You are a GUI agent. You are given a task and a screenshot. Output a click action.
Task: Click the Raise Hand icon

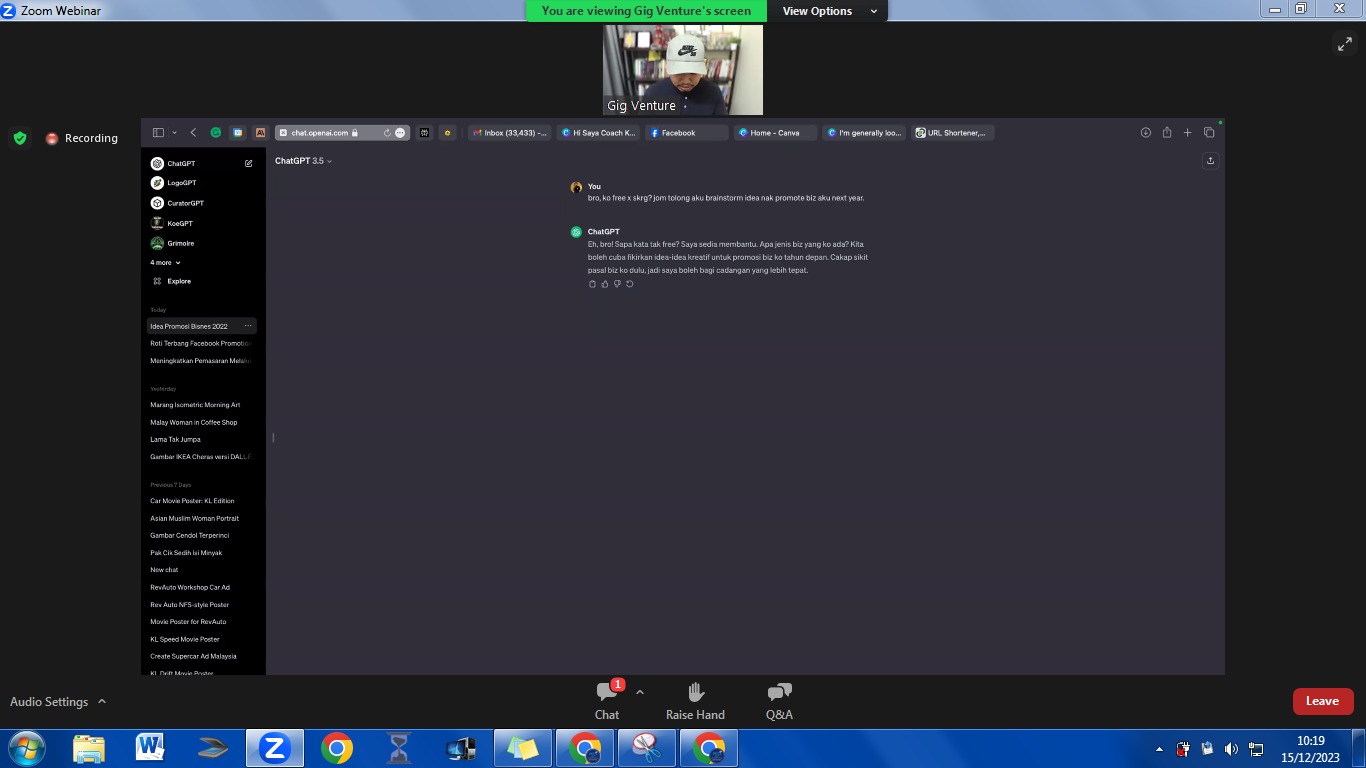(695, 699)
